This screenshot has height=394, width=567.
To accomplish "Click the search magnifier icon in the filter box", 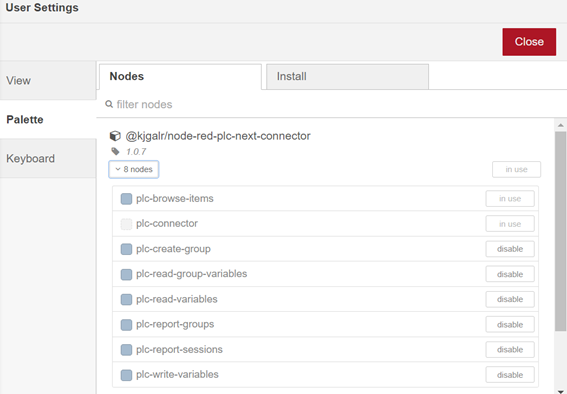I will (109, 104).
